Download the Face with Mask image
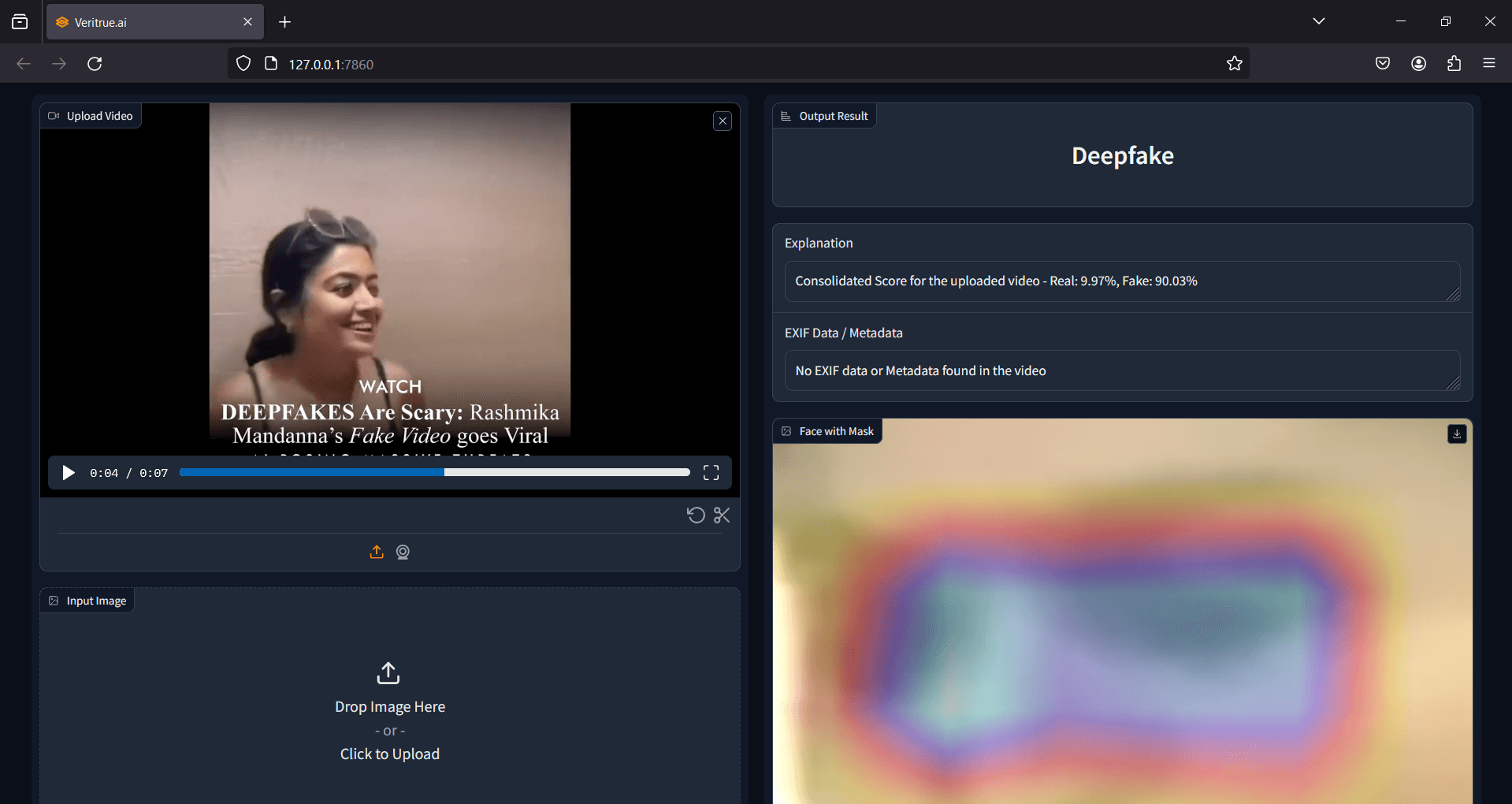 [1457, 434]
